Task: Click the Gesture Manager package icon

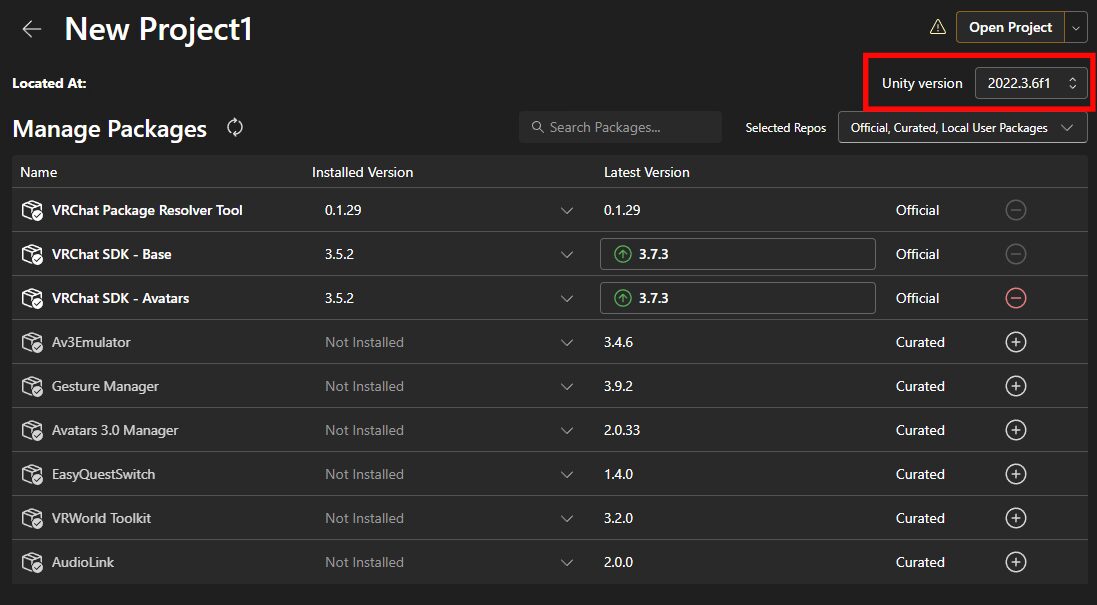Action: 32,386
